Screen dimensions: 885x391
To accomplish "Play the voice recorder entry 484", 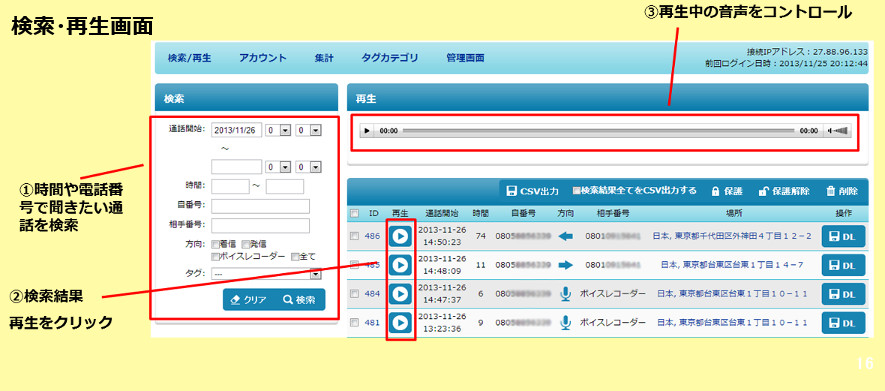I will (x=401, y=294).
